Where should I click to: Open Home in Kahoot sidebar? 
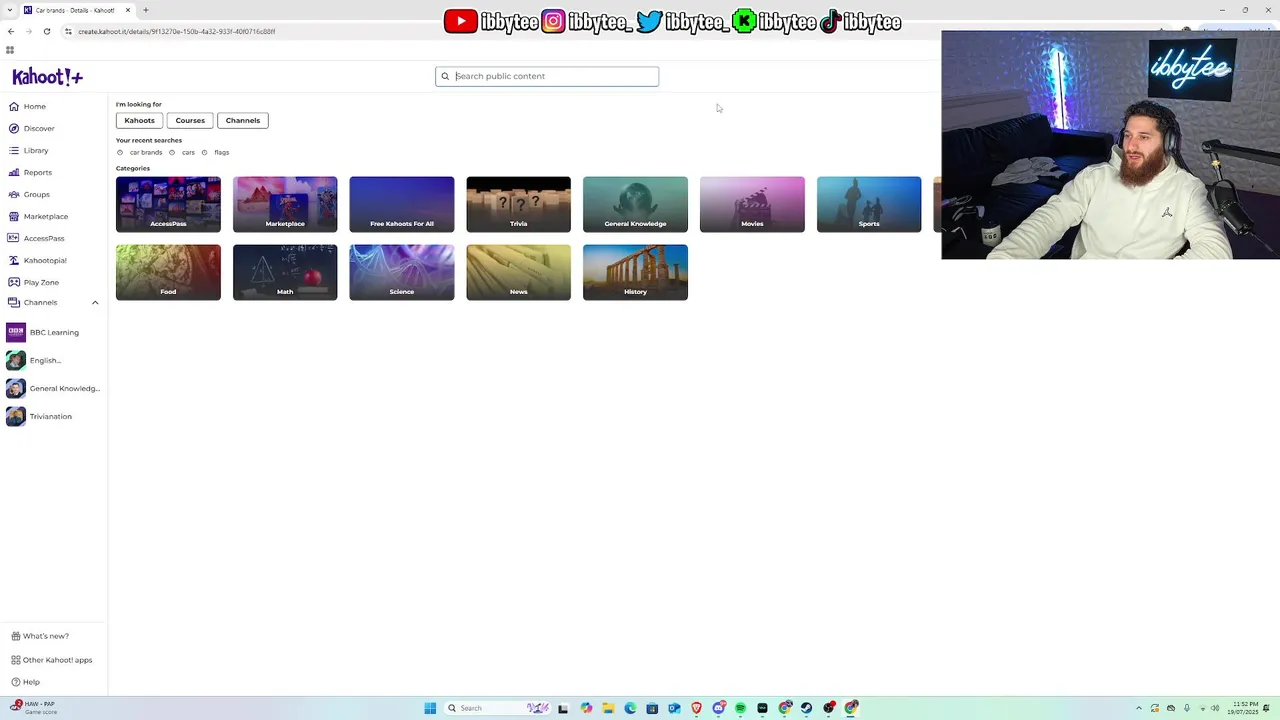click(x=28, y=106)
